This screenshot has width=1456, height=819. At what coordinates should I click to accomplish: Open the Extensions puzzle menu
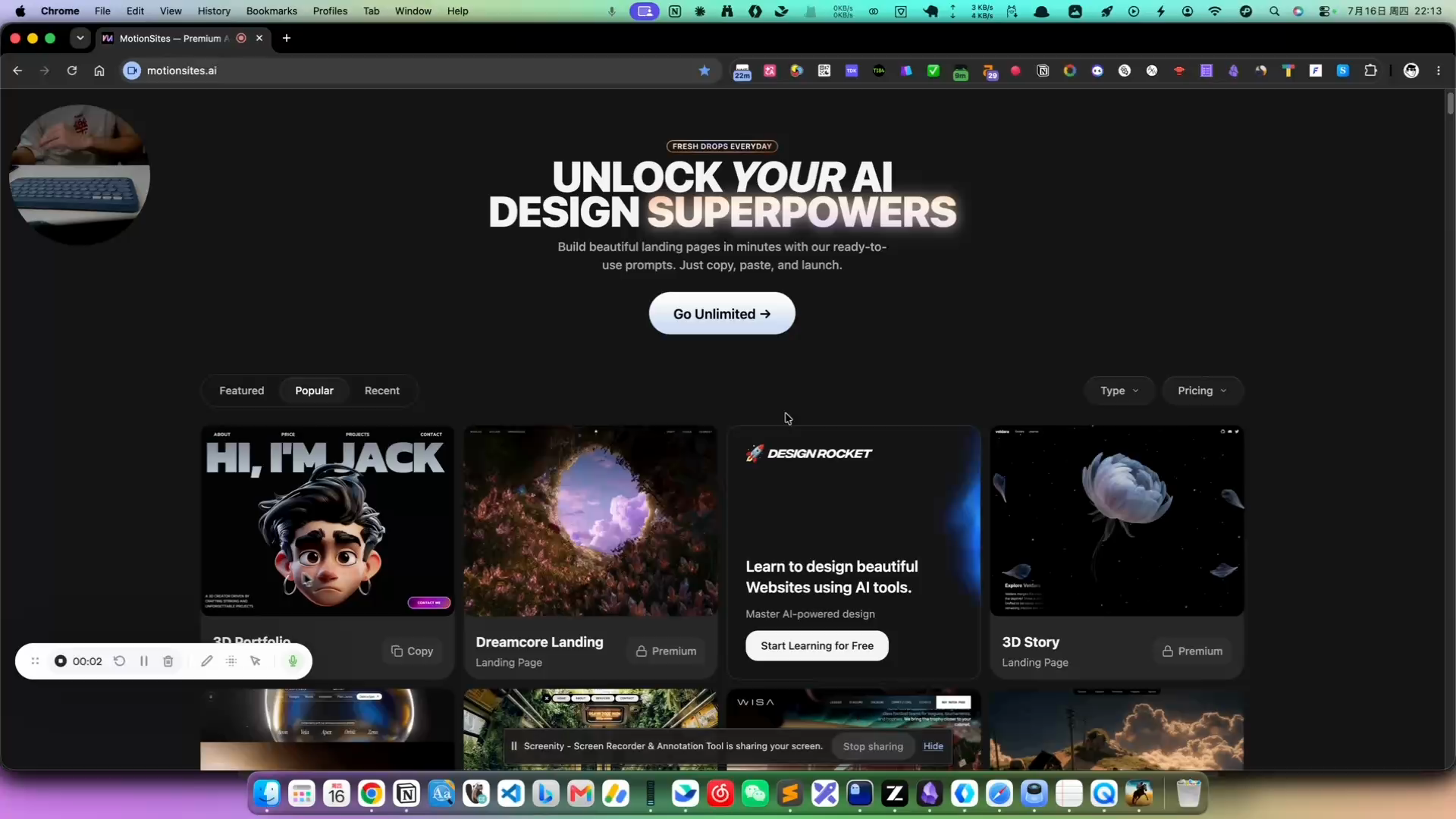1370,71
